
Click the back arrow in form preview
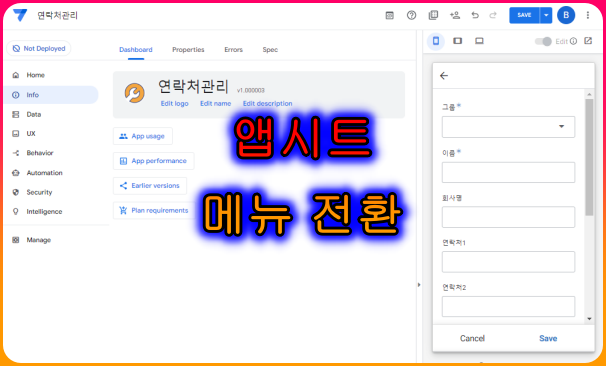point(444,76)
